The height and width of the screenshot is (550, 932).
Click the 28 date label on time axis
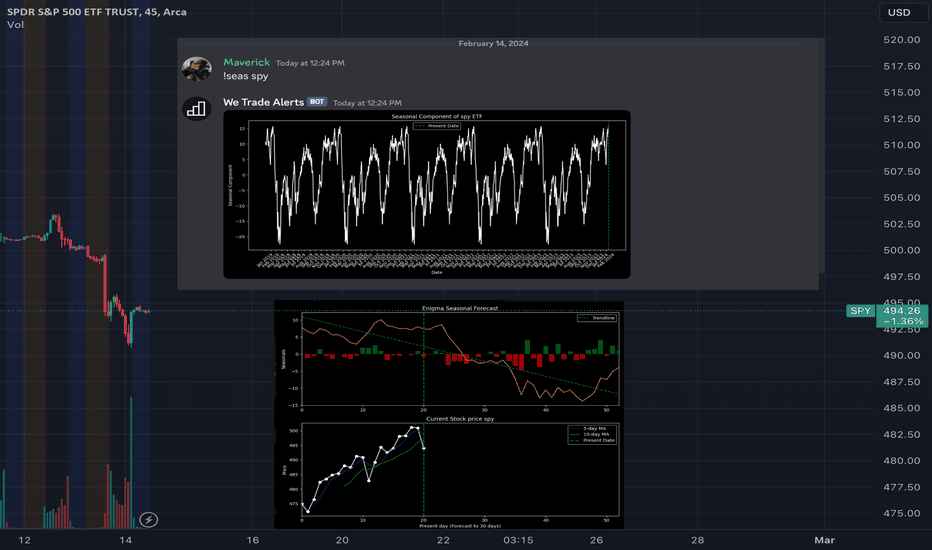tap(697, 540)
